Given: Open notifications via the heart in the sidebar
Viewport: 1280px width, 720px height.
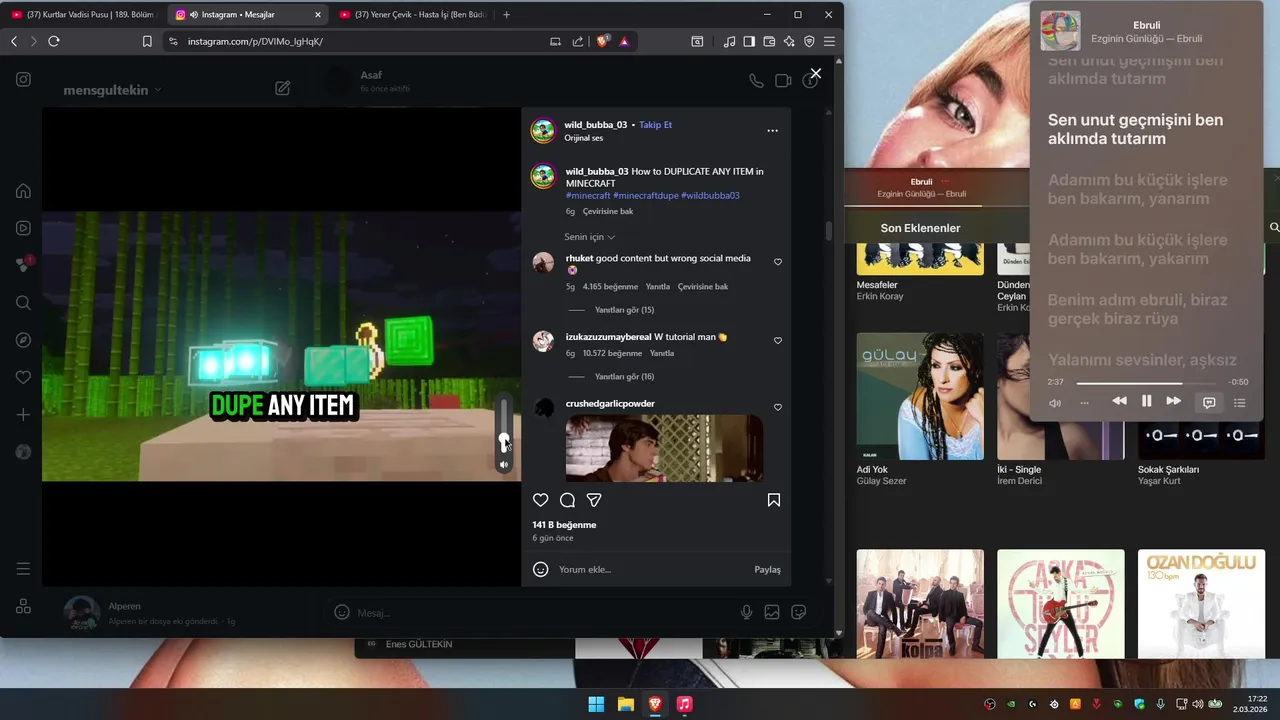Looking at the screenshot, I should click(x=23, y=377).
